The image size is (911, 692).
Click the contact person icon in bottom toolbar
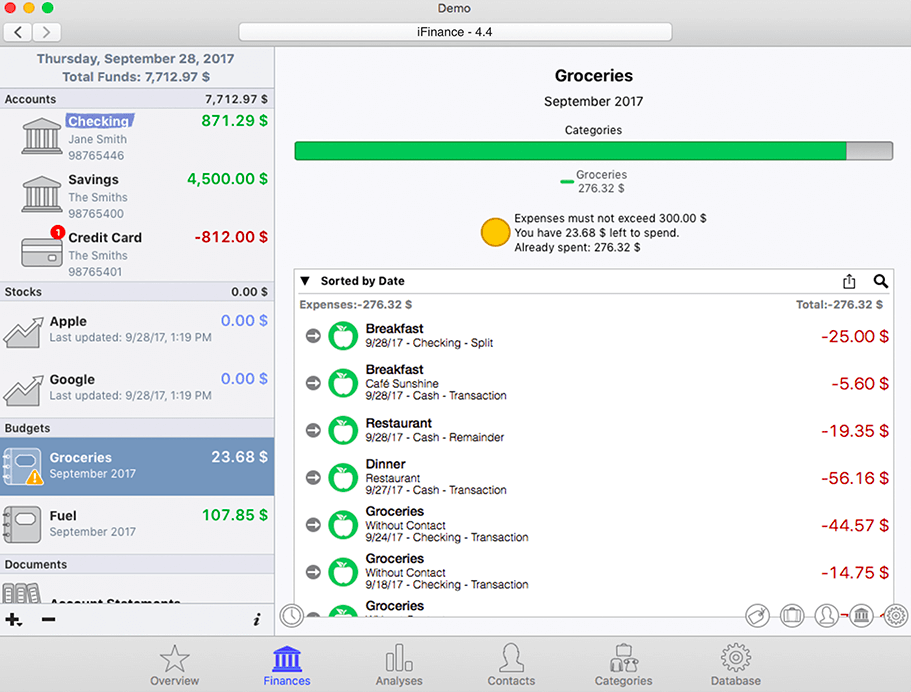point(826,615)
